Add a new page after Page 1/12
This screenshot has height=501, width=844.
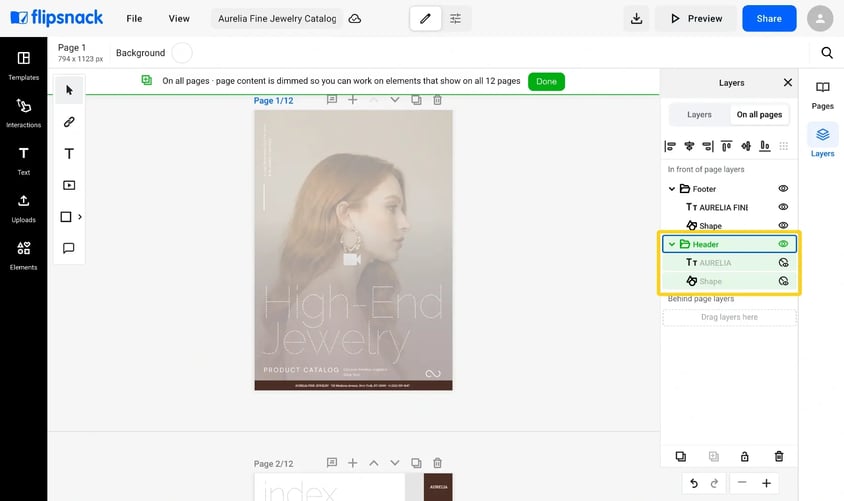353,100
